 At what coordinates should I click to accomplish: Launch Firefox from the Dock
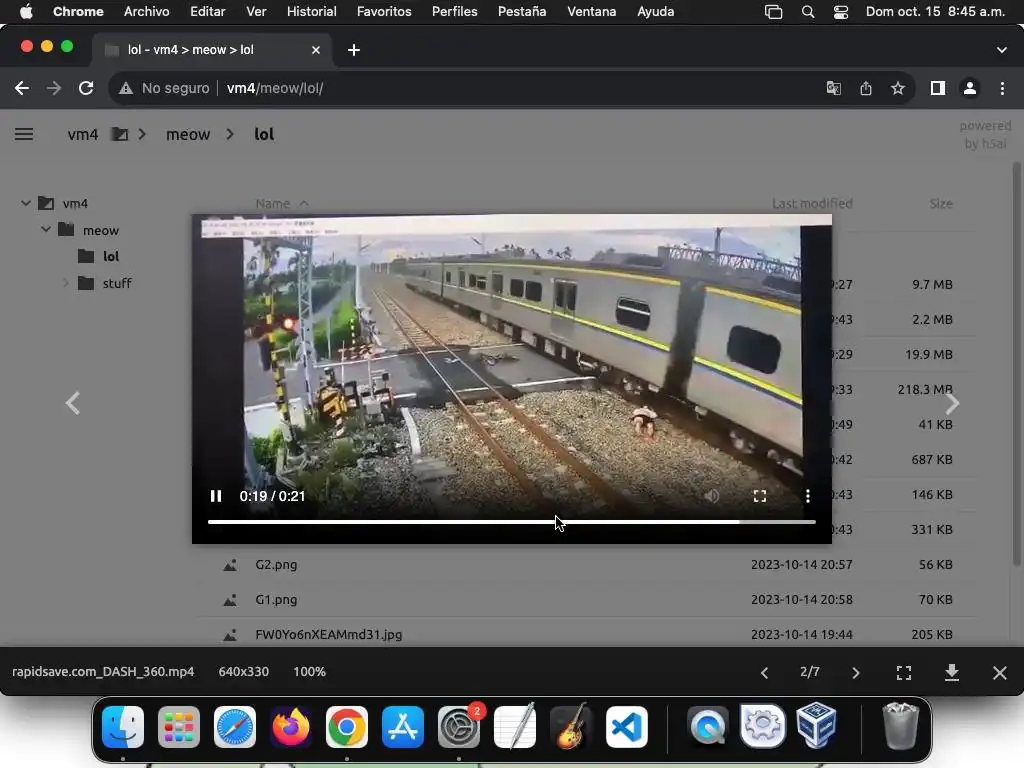click(291, 727)
